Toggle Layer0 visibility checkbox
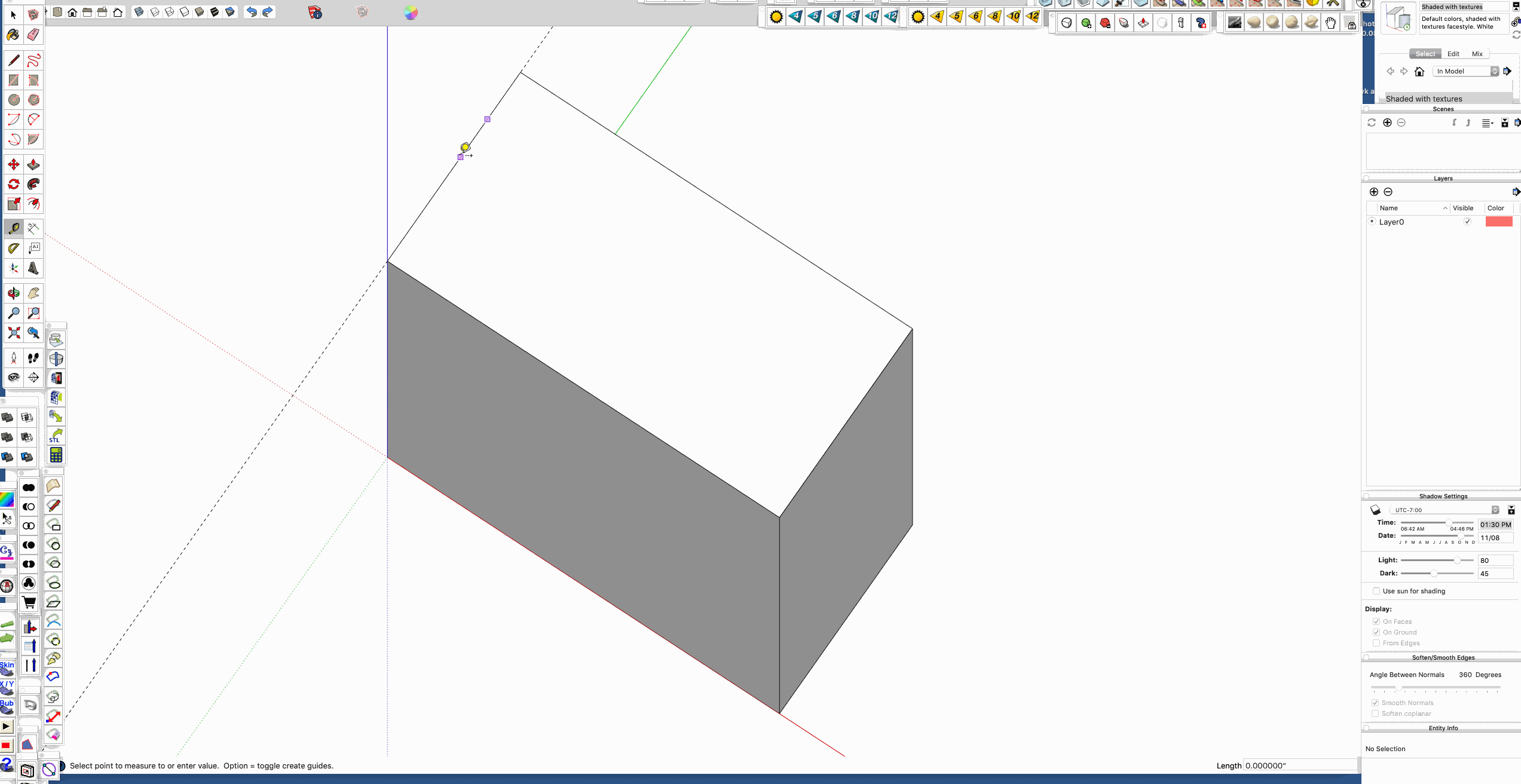Image resolution: width=1521 pixels, height=784 pixels. coord(1467,222)
